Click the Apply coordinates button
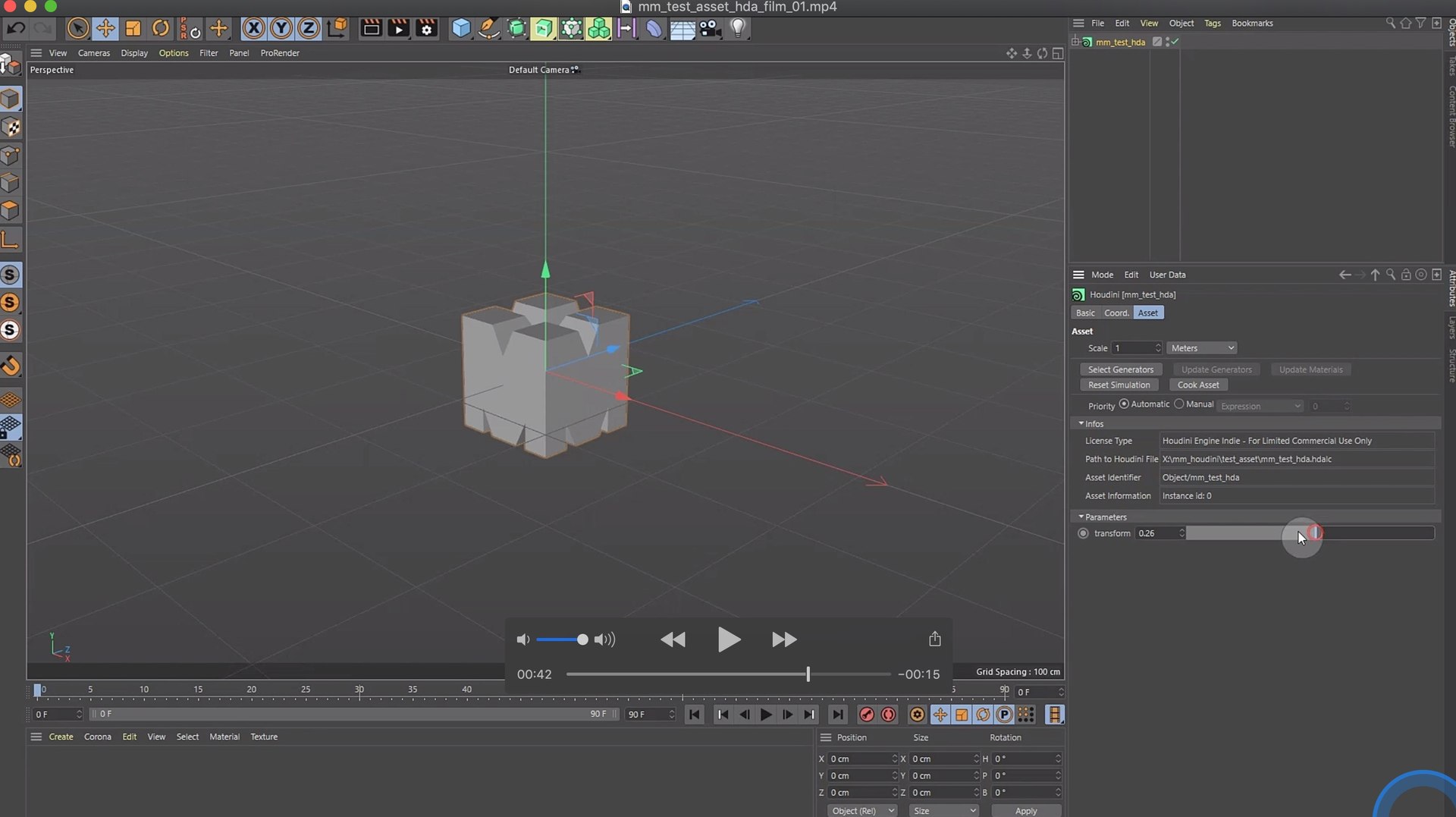 coord(1026,811)
